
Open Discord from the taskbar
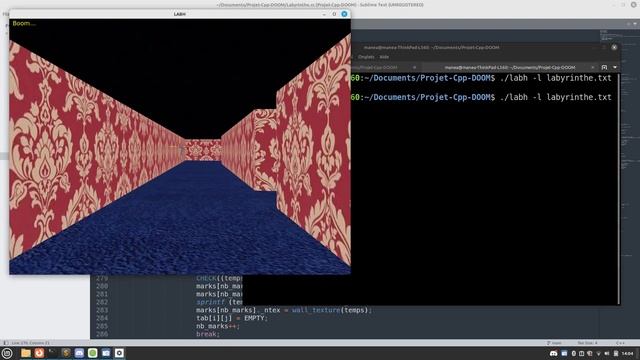[79, 353]
